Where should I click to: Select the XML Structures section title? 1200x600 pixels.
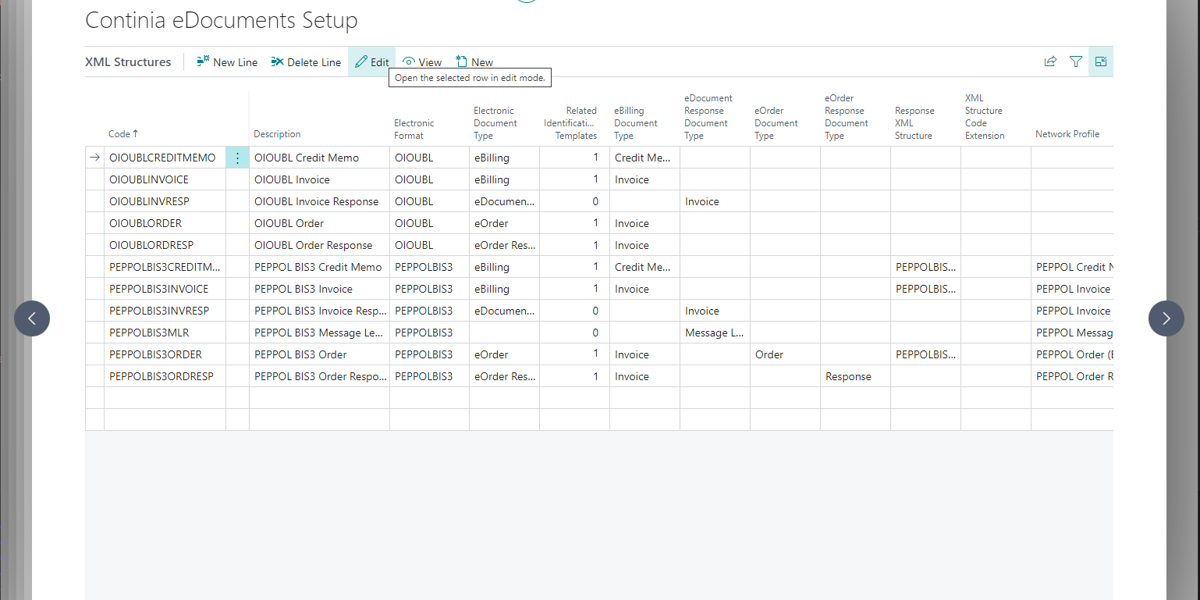tap(128, 62)
